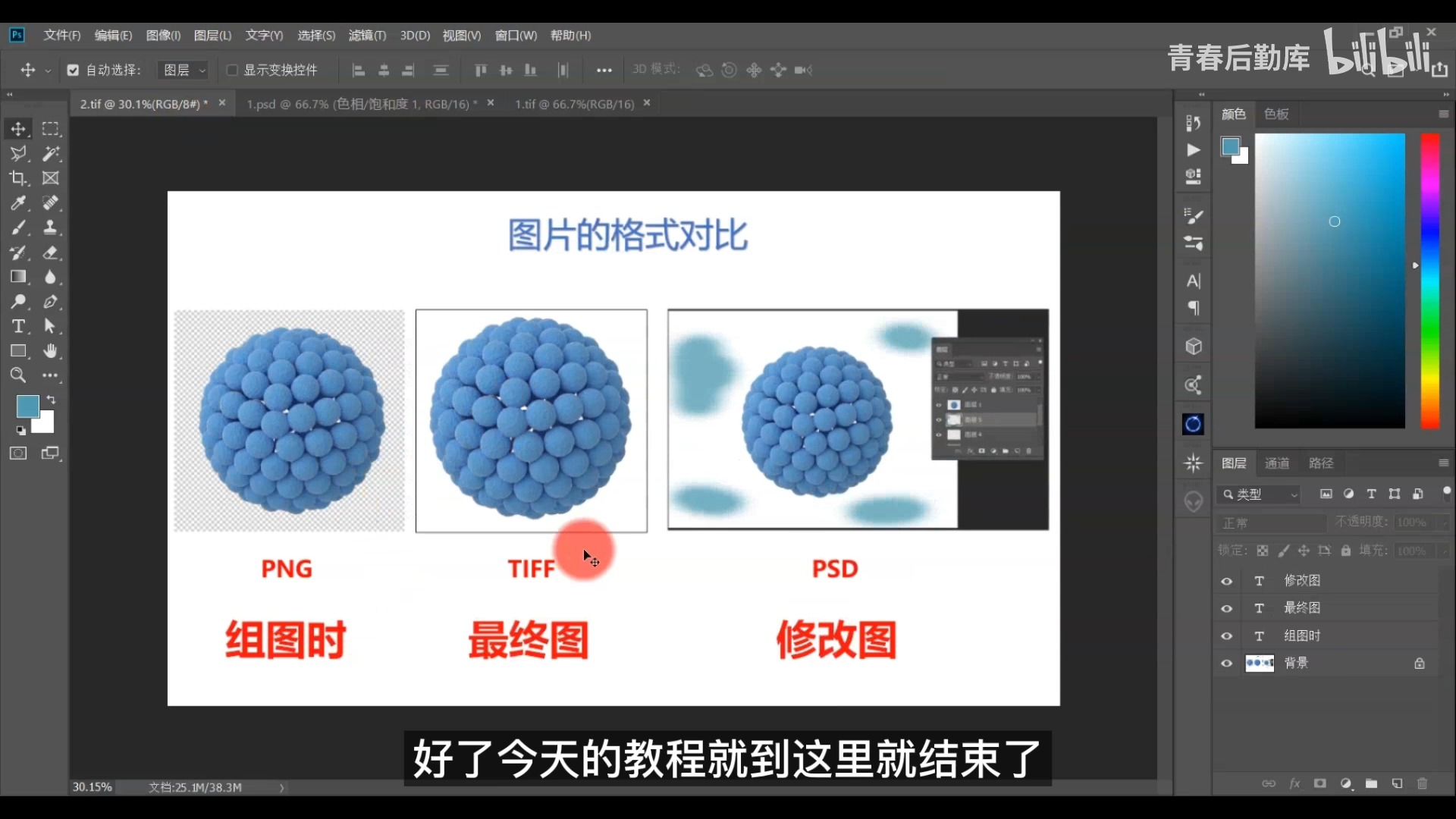1456x819 pixels.
Task: Choose the Eyedropper tool
Action: tap(18, 202)
